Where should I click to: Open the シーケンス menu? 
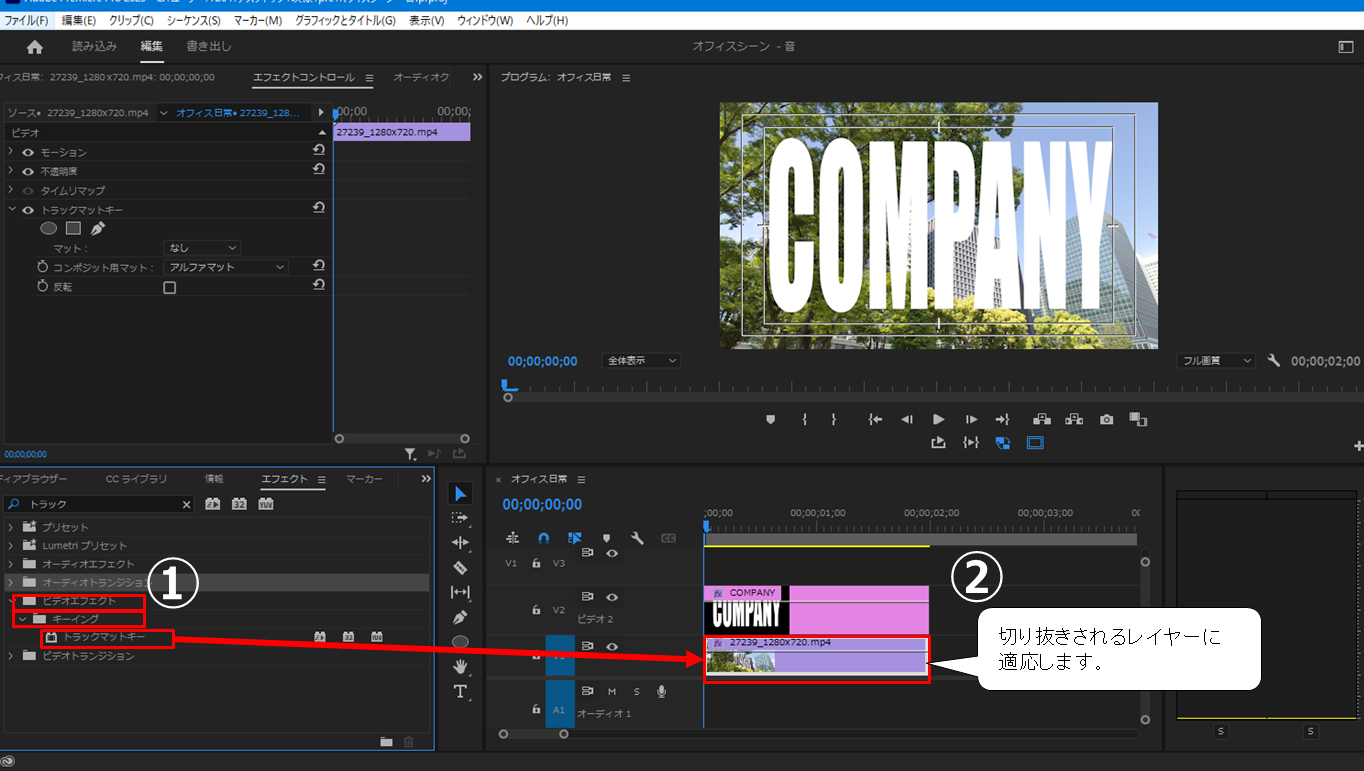(194, 21)
